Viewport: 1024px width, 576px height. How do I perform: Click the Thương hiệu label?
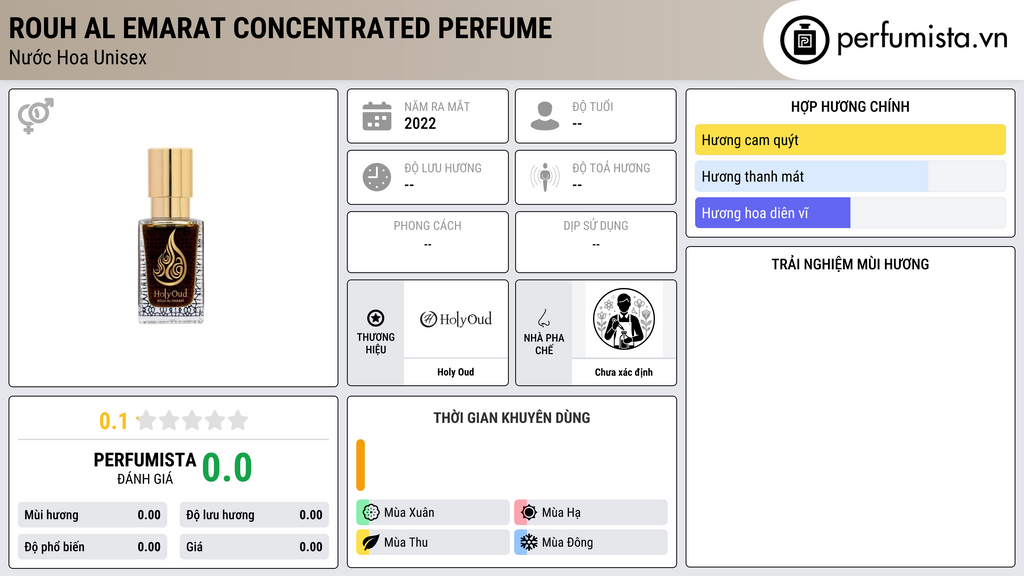point(376,344)
